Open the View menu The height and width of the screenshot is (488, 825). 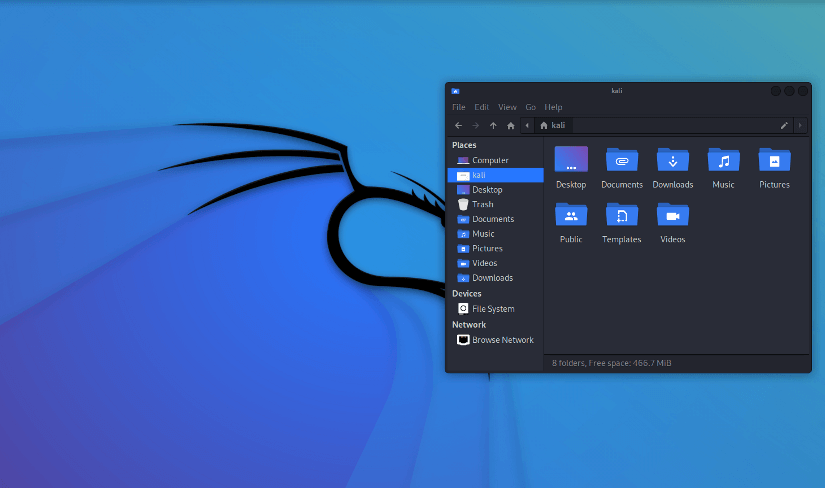point(507,107)
